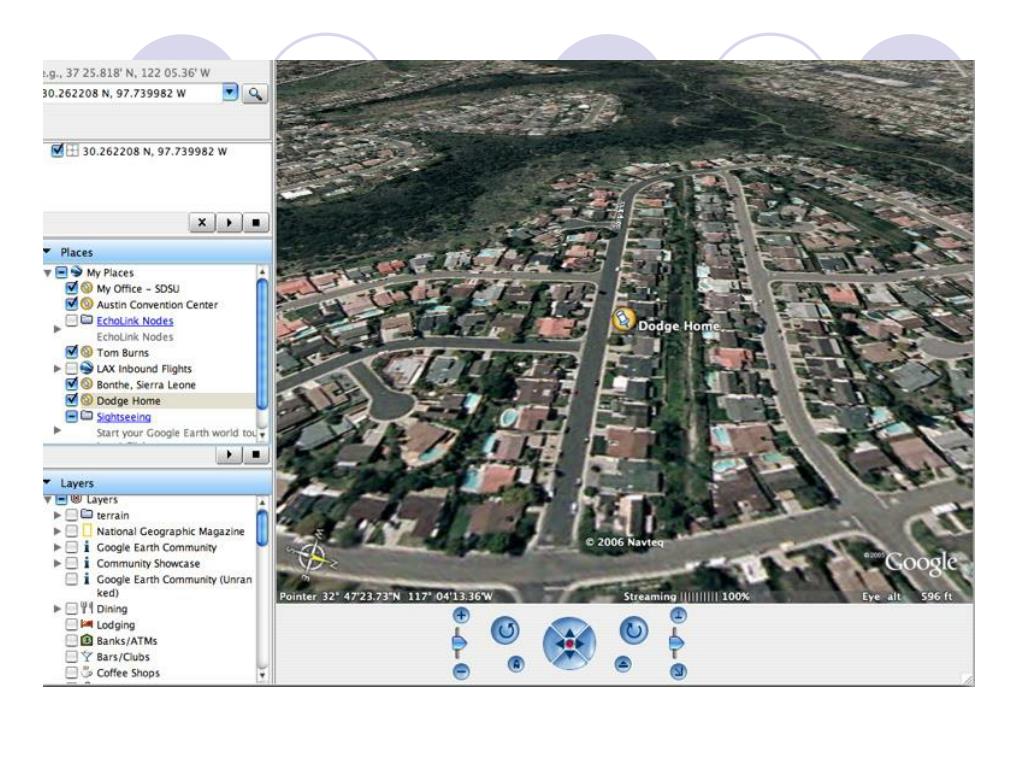1024x768 pixels.
Task: Click the center of pan joystick
Action: 569,643
